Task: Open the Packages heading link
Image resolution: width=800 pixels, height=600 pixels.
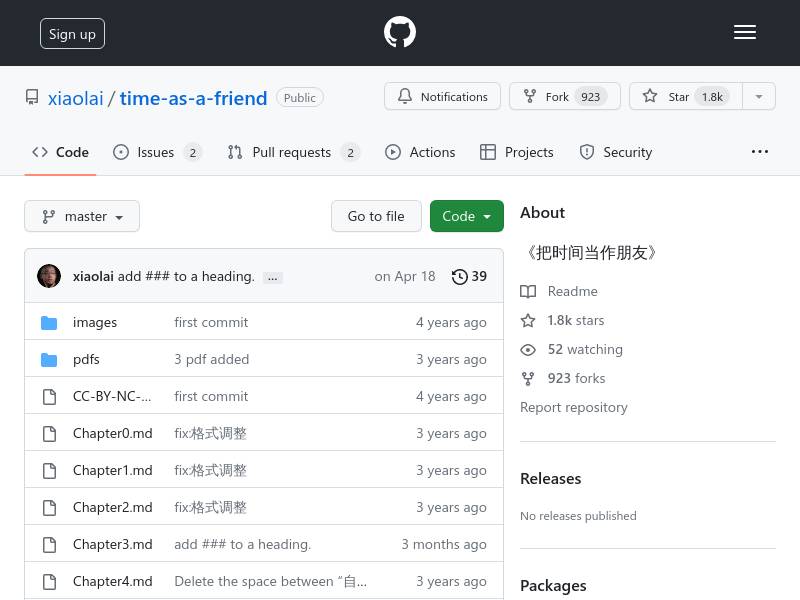Action: point(553,586)
